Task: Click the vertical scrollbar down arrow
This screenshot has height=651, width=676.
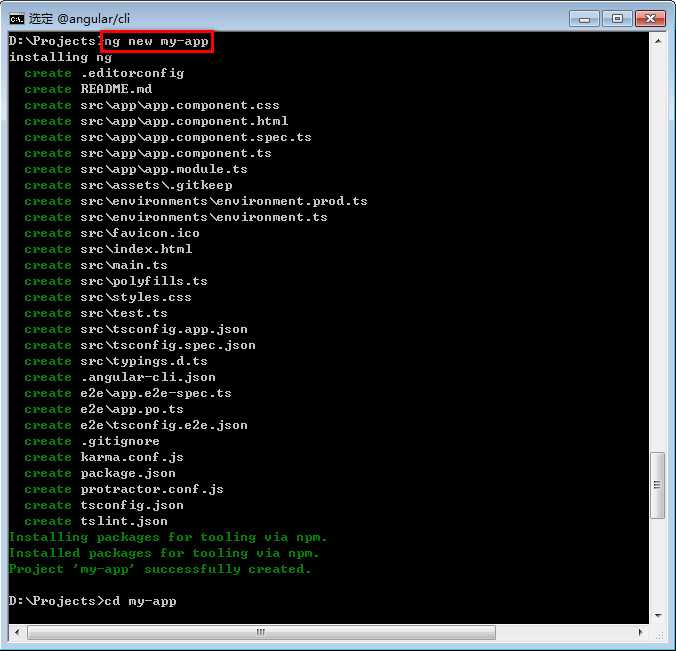Action: coord(657,615)
